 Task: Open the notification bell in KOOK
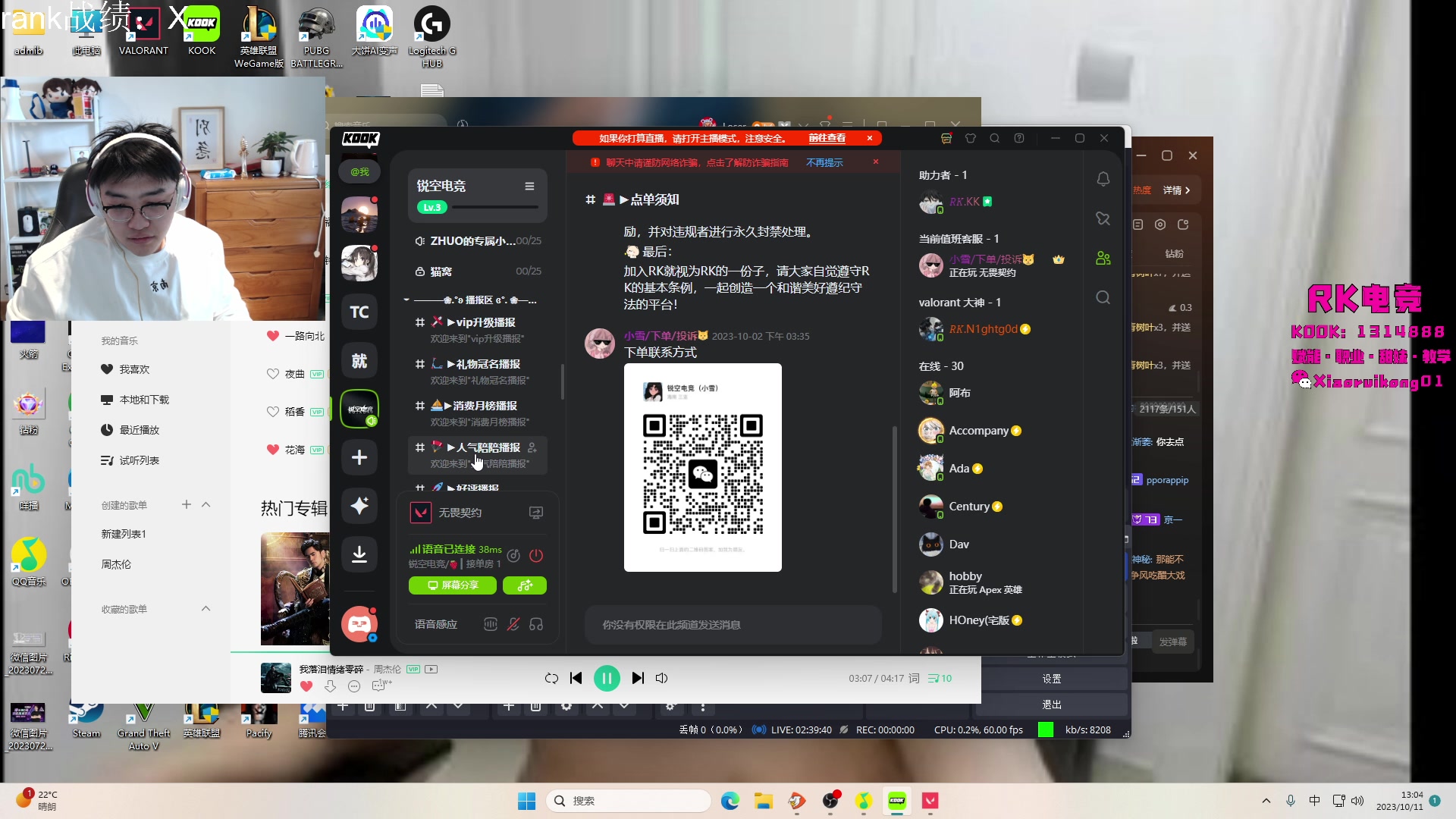(1103, 179)
